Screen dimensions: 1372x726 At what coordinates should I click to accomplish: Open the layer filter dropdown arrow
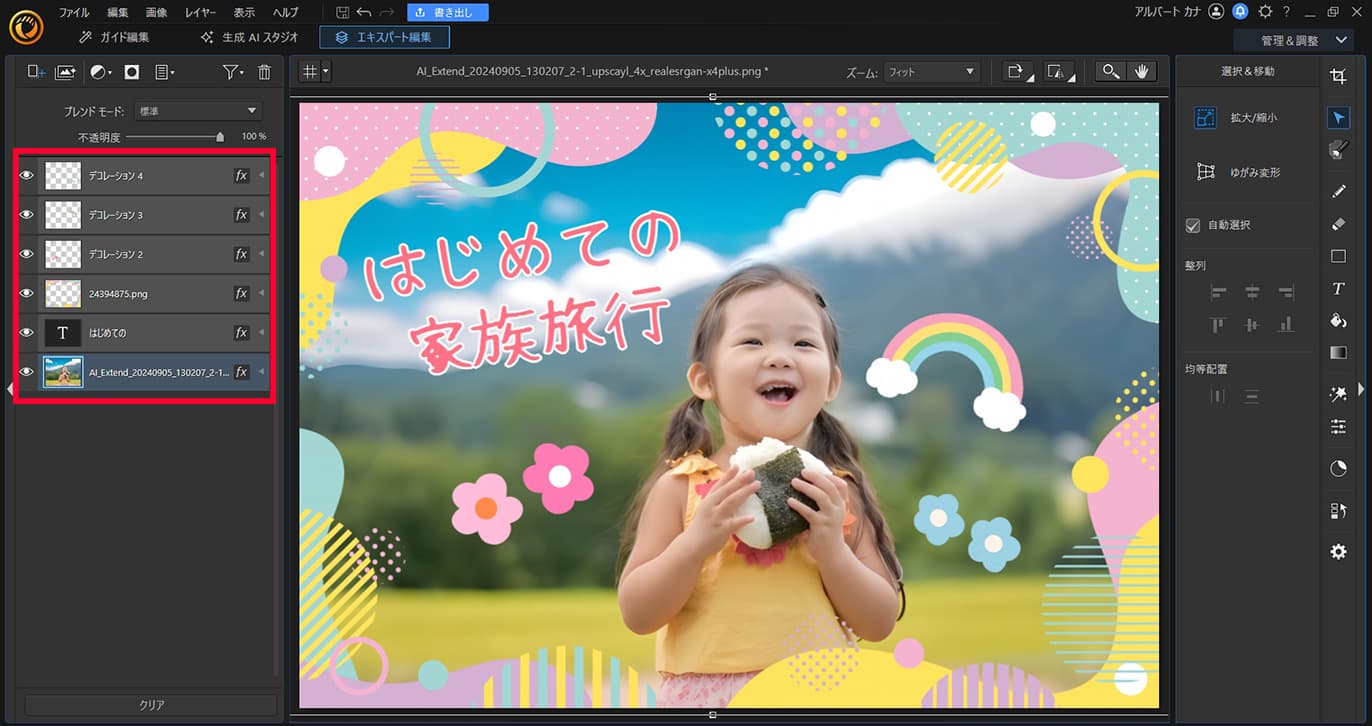[241, 71]
